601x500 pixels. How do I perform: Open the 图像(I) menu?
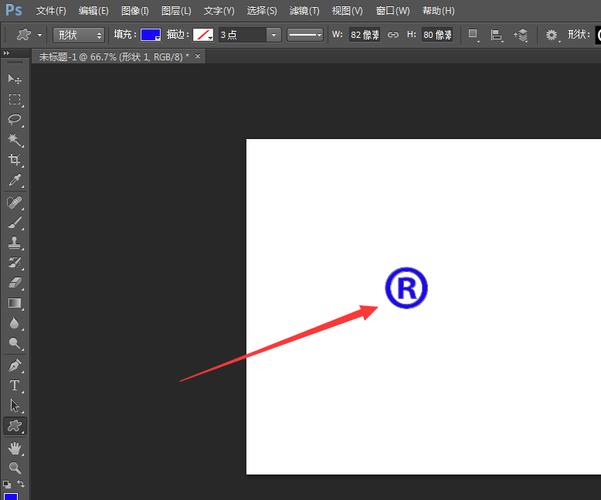135,11
